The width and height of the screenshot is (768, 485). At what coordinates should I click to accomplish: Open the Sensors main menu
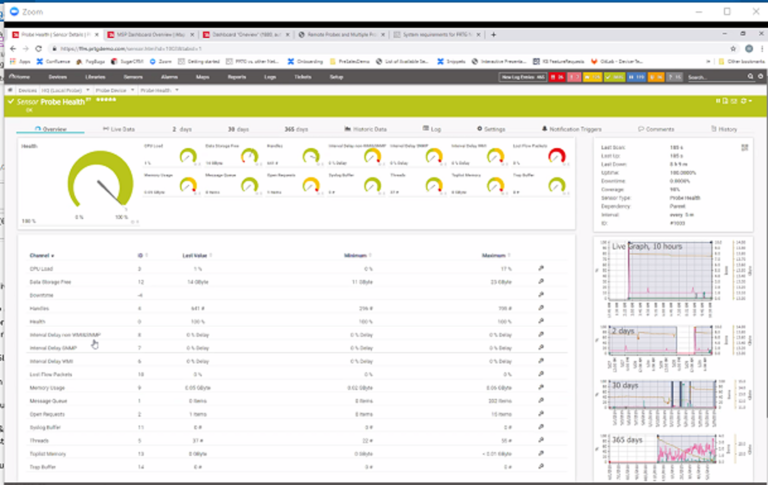[133, 77]
